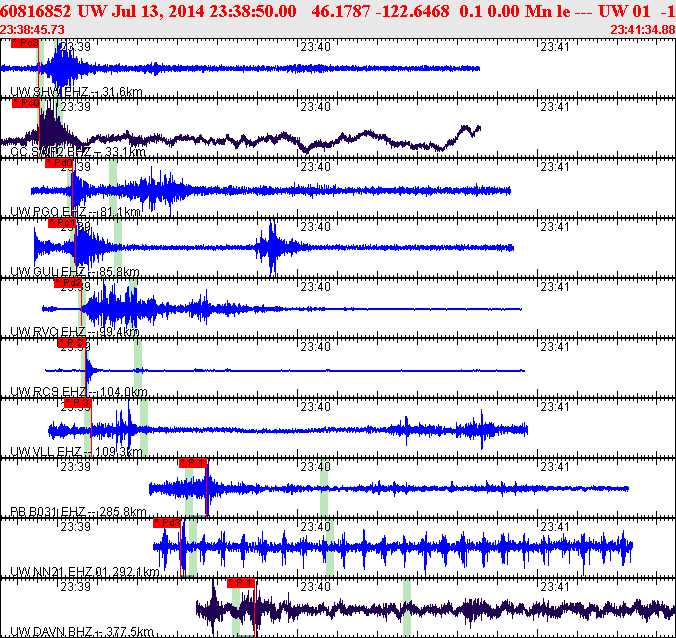
Task: Click station label UW PGO EHZ 81.1km
Action: (x=75, y=211)
